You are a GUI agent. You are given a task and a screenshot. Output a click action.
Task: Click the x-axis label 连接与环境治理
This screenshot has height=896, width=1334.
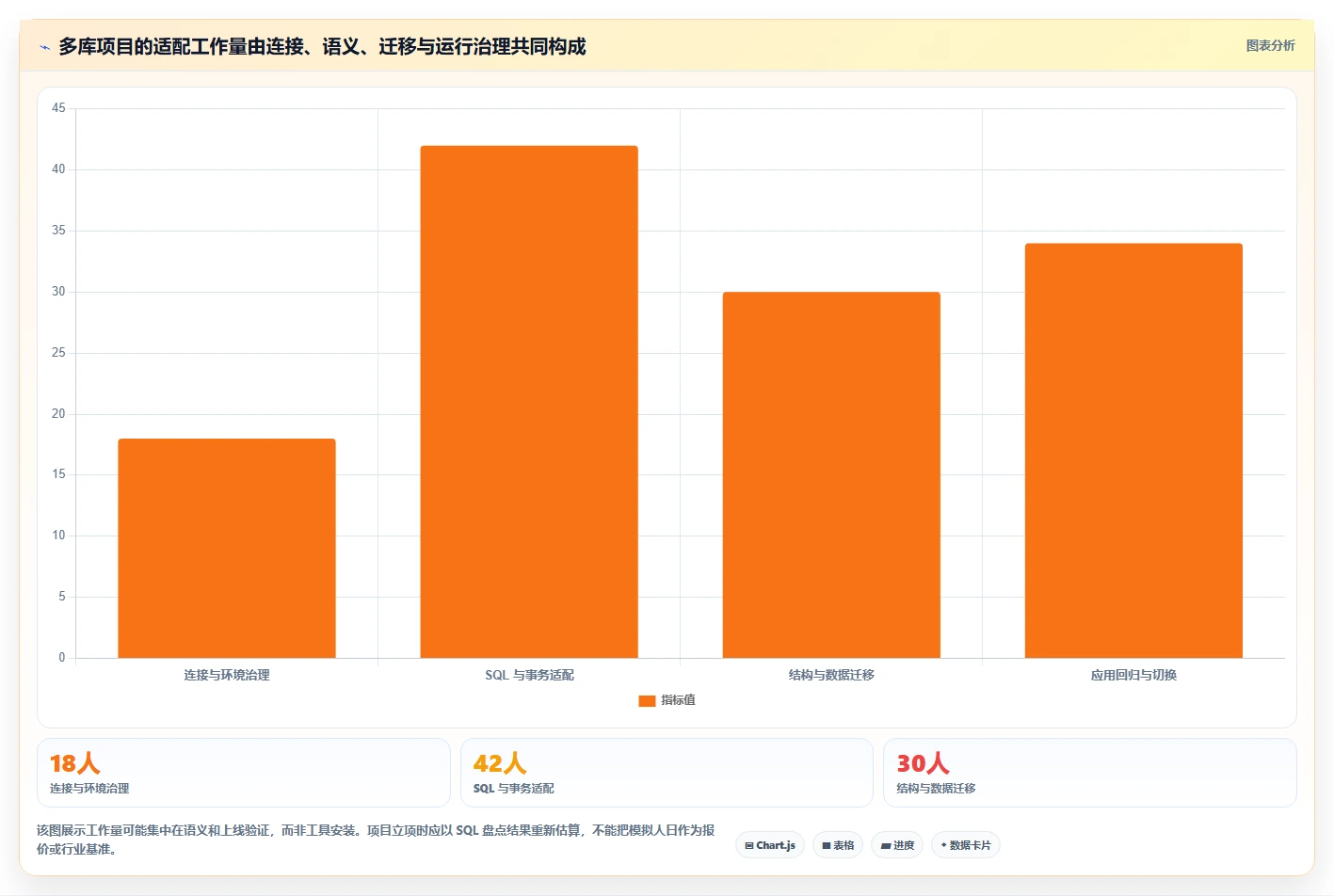227,675
